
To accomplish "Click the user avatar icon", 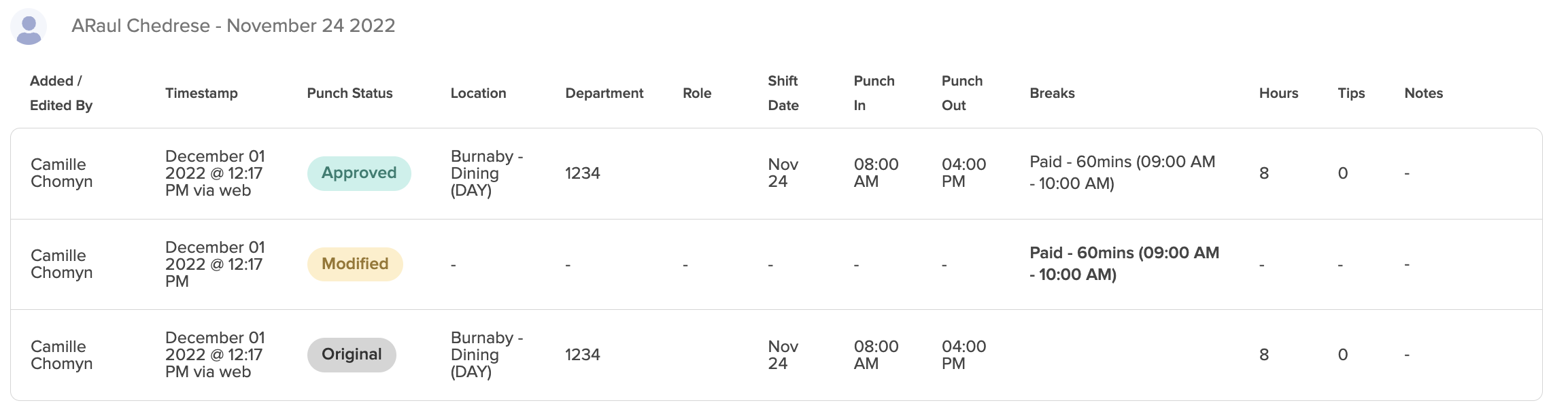I will (29, 27).
